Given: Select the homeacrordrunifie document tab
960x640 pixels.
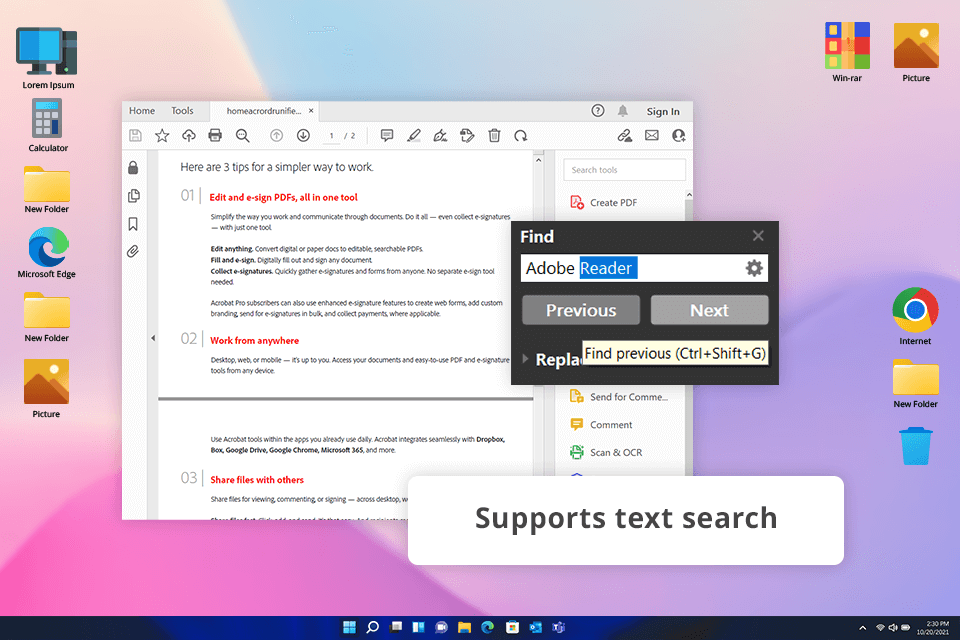Looking at the screenshot, I should pos(263,111).
